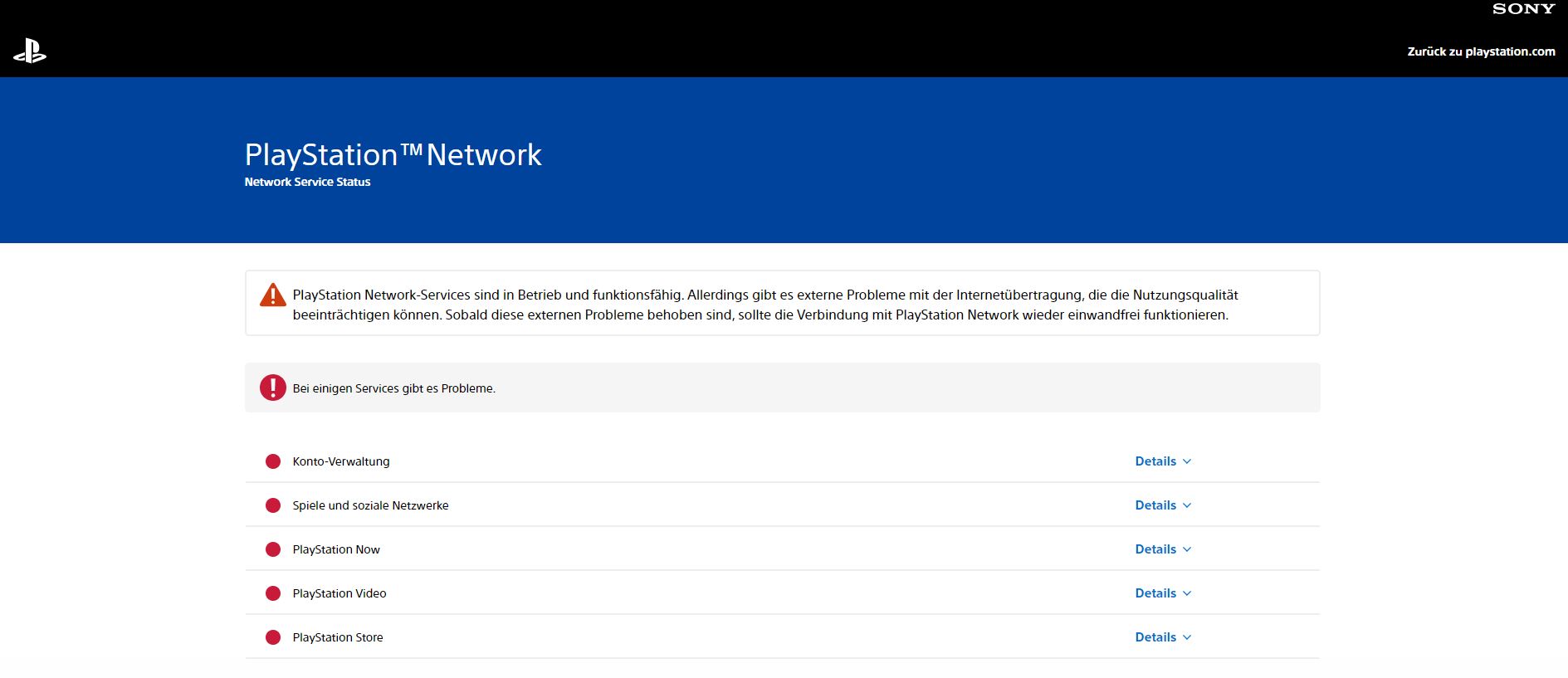The height and width of the screenshot is (678, 1568).
Task: Click the PlayStation Network heading
Action: coord(393,155)
